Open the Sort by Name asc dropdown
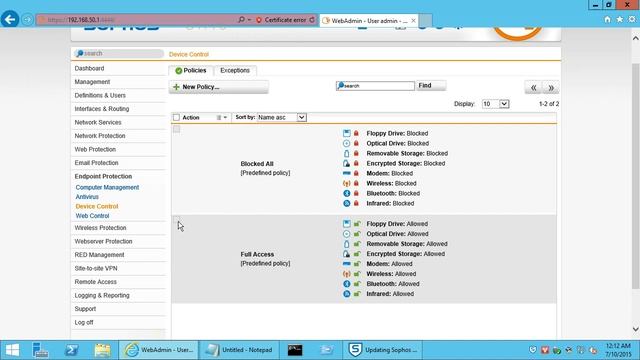Screen dimensions: 640x360 tap(282, 118)
